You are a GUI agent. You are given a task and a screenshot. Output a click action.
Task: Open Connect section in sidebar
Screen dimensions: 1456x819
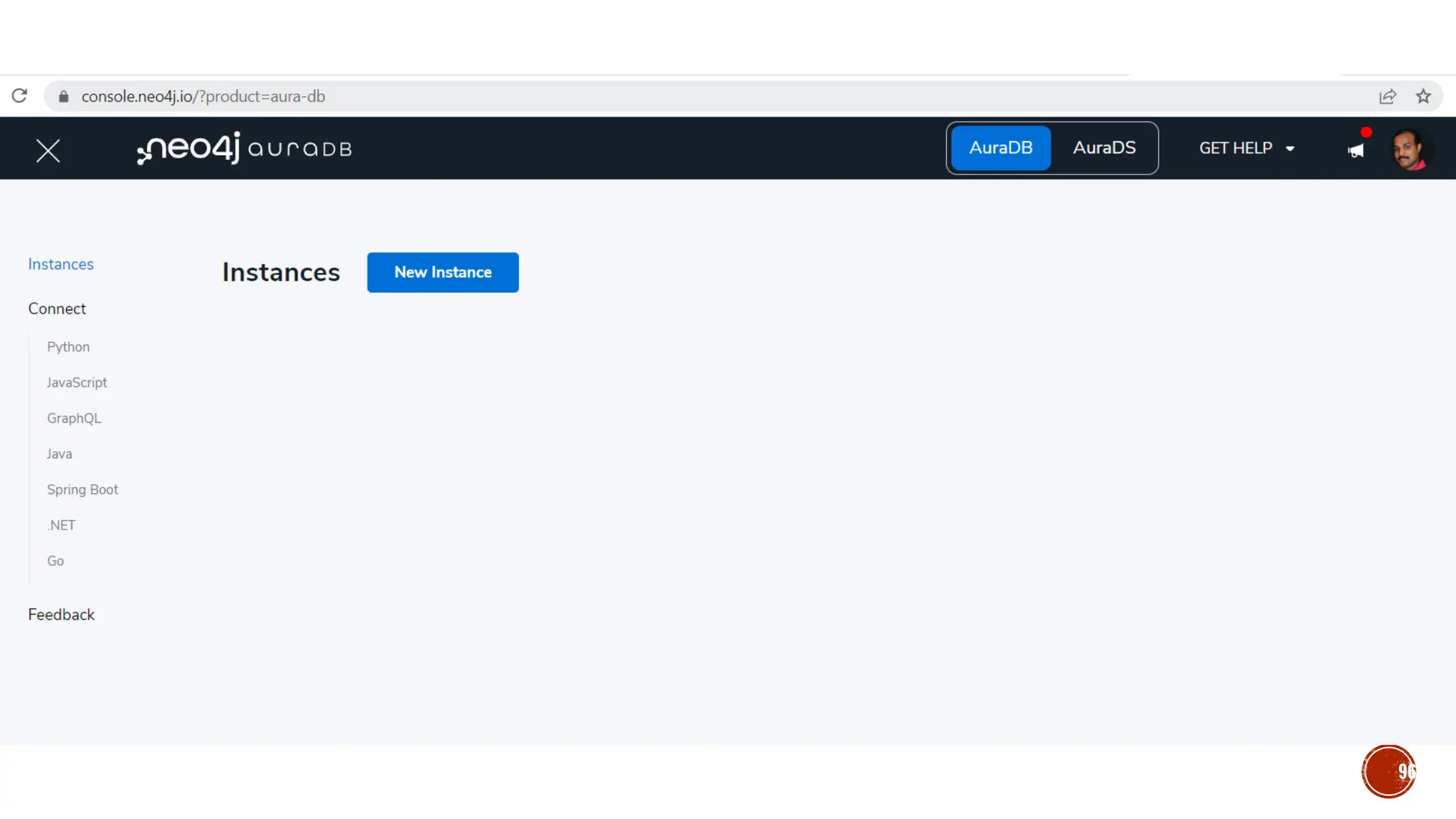[x=57, y=309]
